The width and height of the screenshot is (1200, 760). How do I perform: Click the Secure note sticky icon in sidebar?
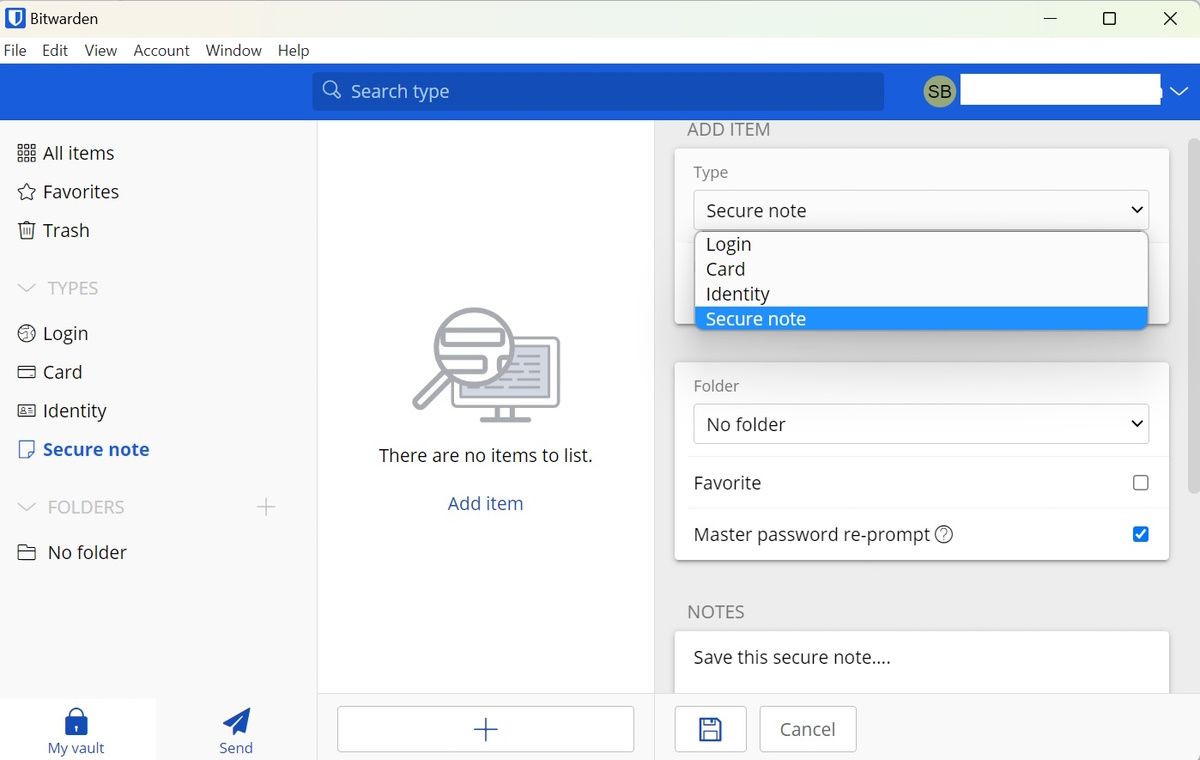(x=26, y=449)
